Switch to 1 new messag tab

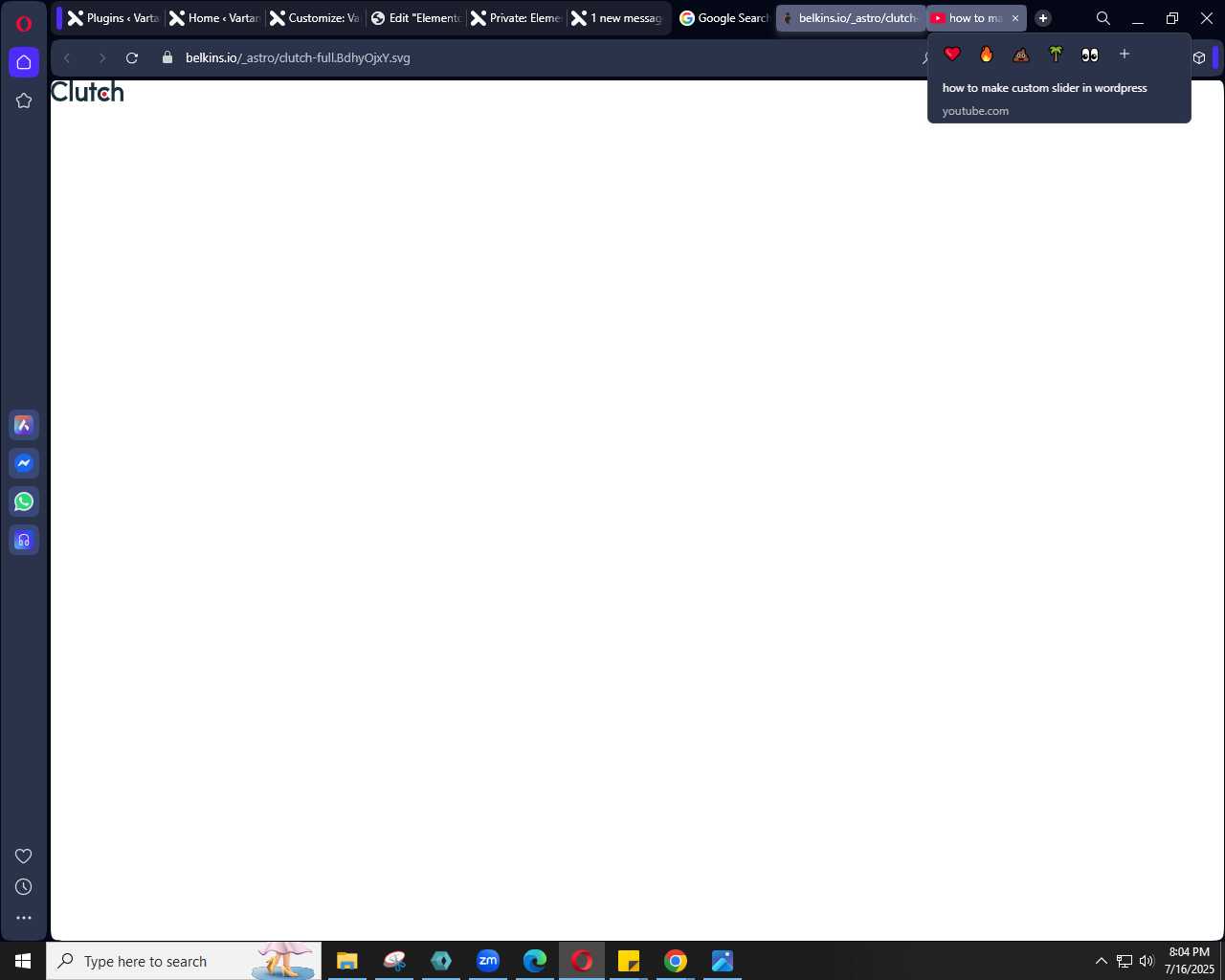coord(617,18)
